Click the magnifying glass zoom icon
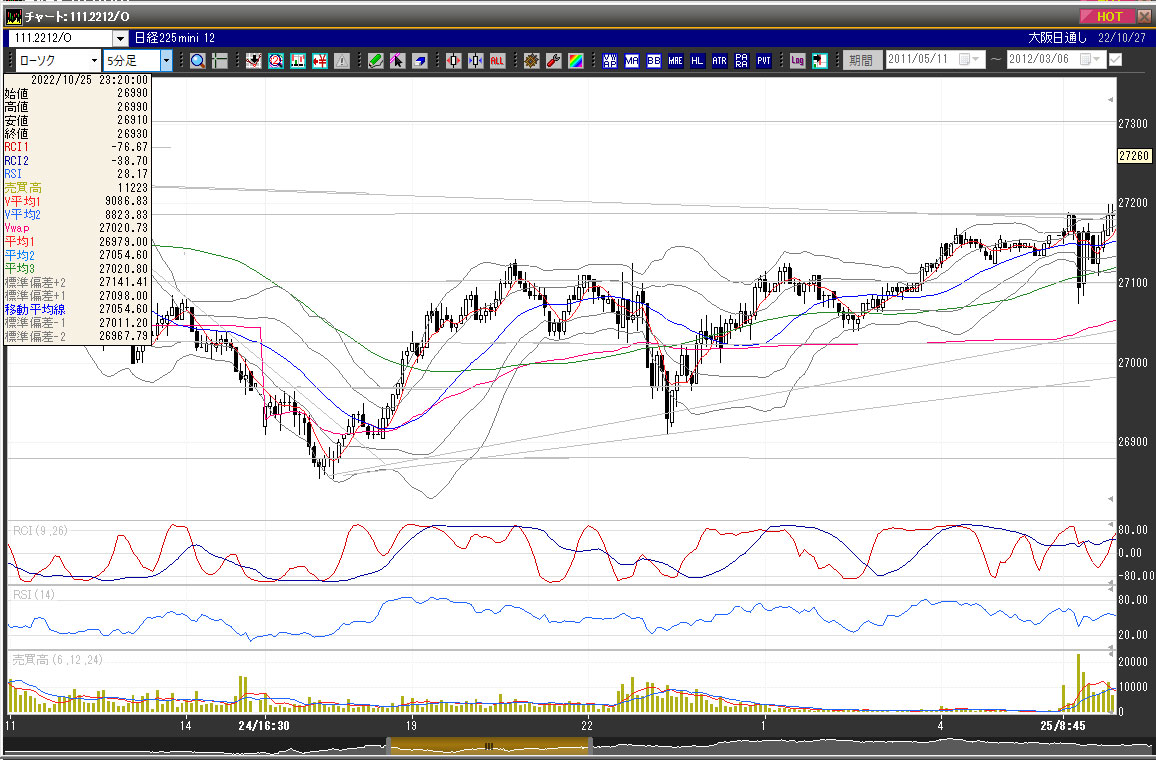Viewport: 1156px width, 760px height. [198, 60]
